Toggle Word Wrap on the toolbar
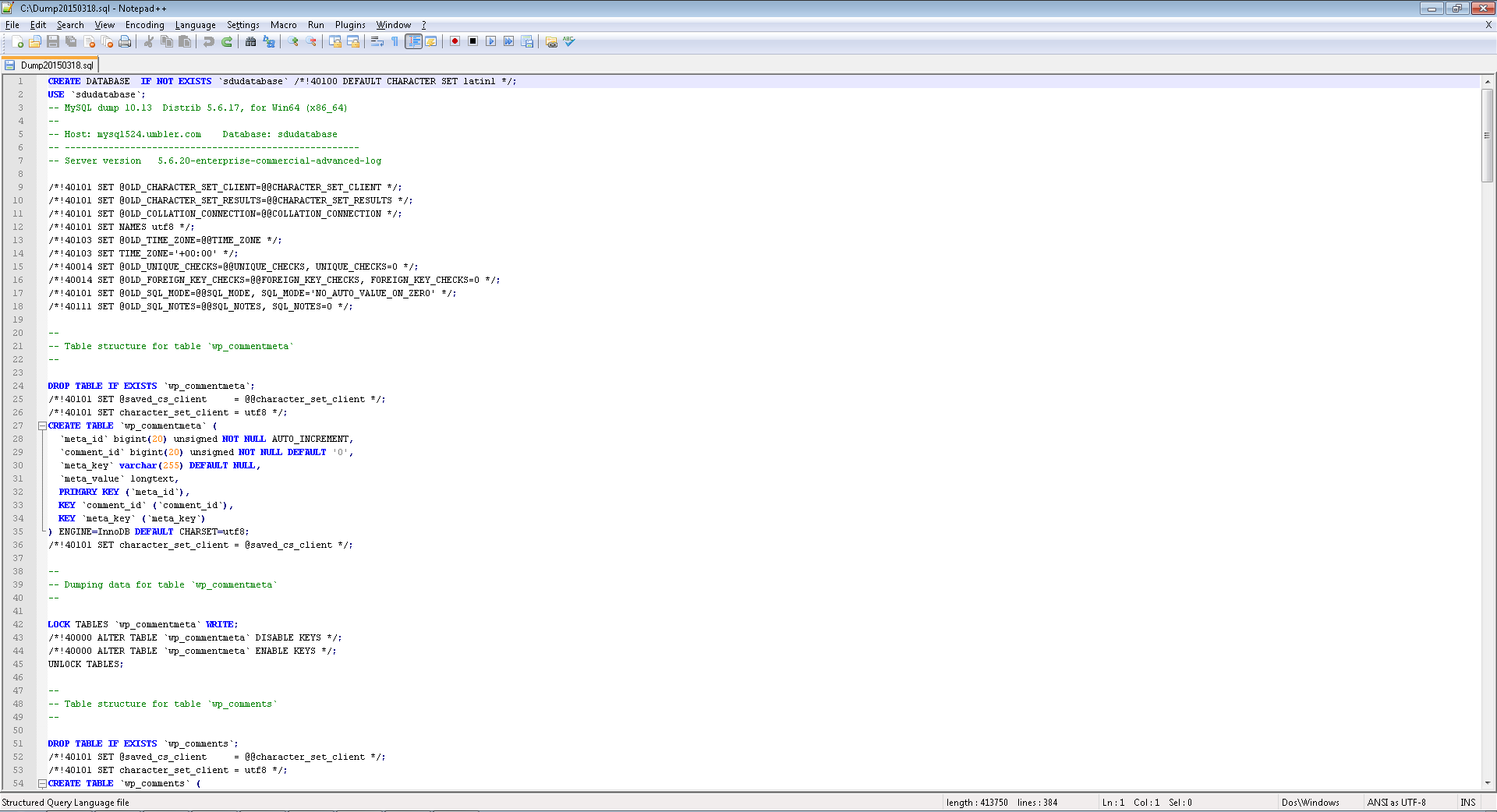 click(x=379, y=41)
